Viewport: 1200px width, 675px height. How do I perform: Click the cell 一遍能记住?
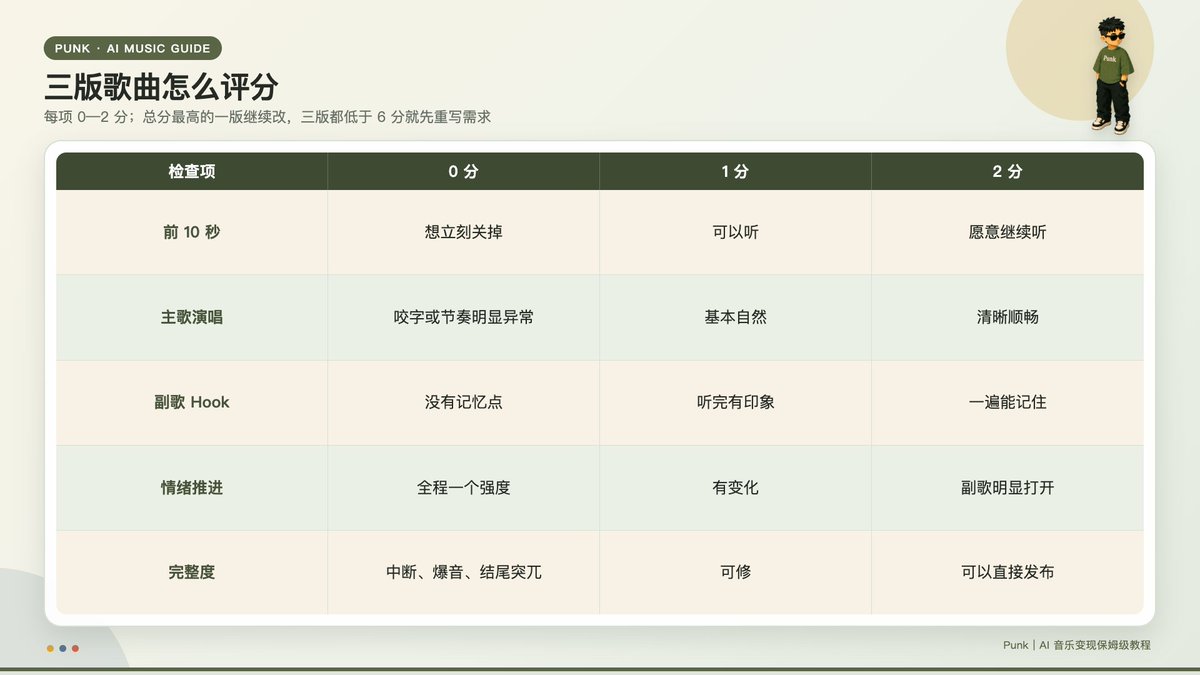[1008, 402]
